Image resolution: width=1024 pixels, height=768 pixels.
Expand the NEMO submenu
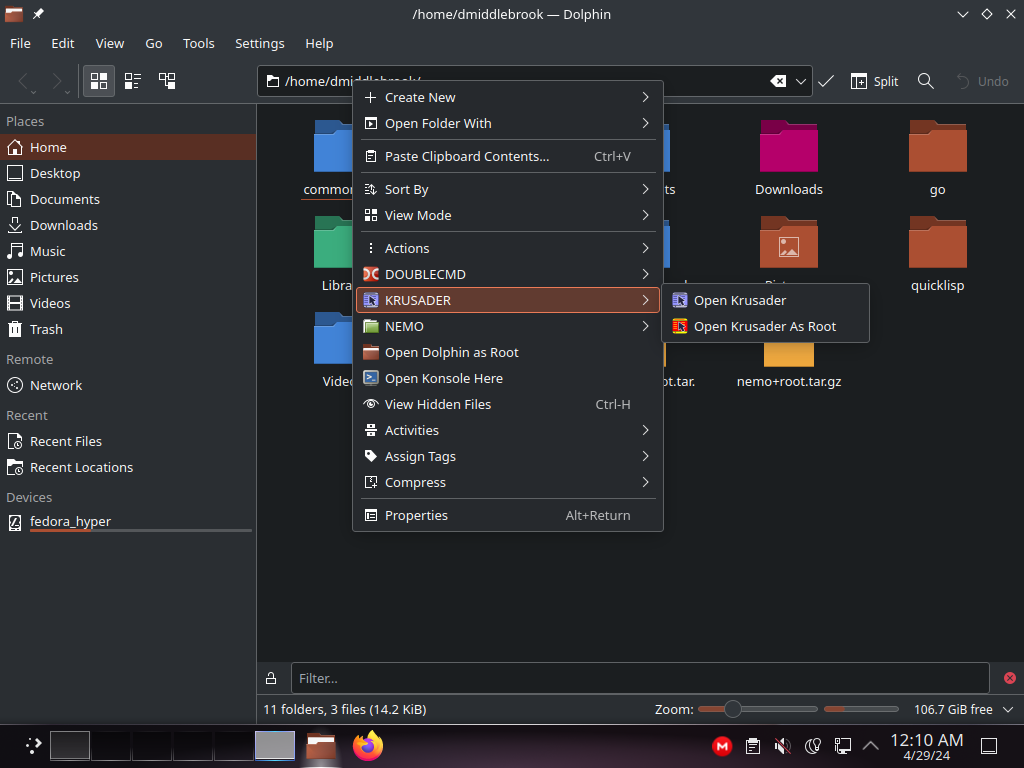pyautogui.click(x=507, y=327)
